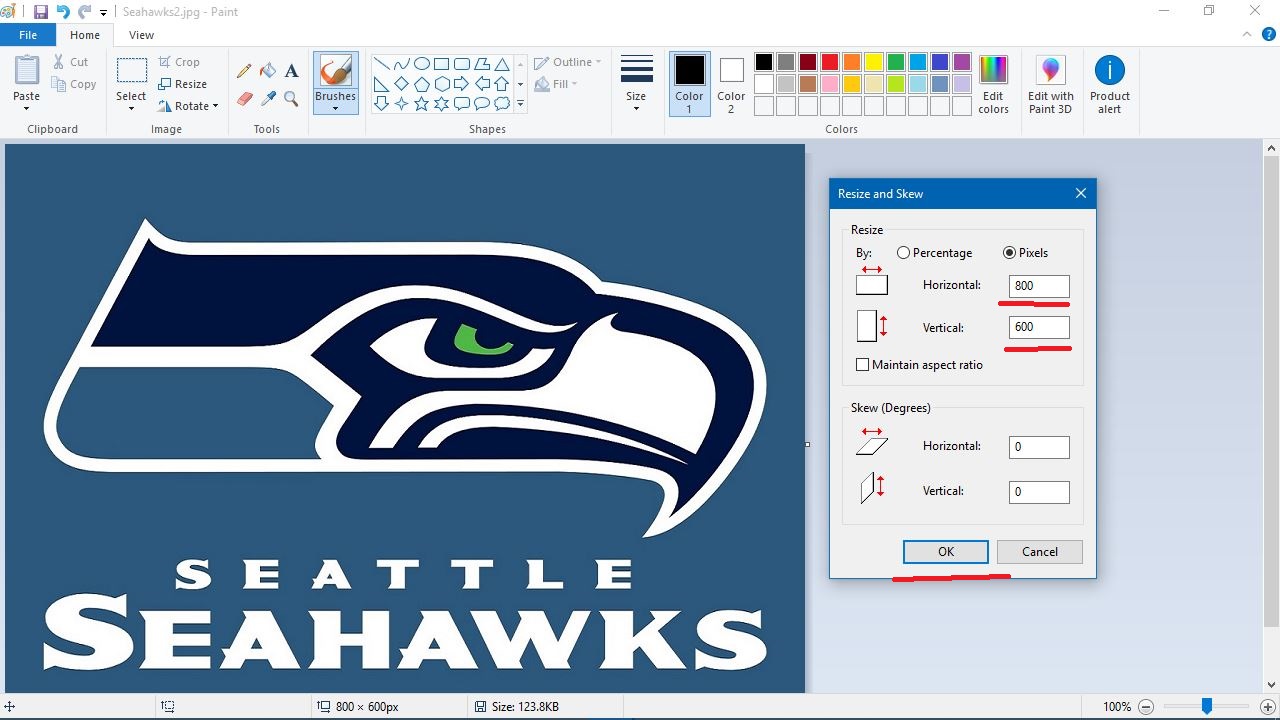This screenshot has height=720, width=1280.
Task: Activate Color 2 background selector
Action: click(731, 84)
